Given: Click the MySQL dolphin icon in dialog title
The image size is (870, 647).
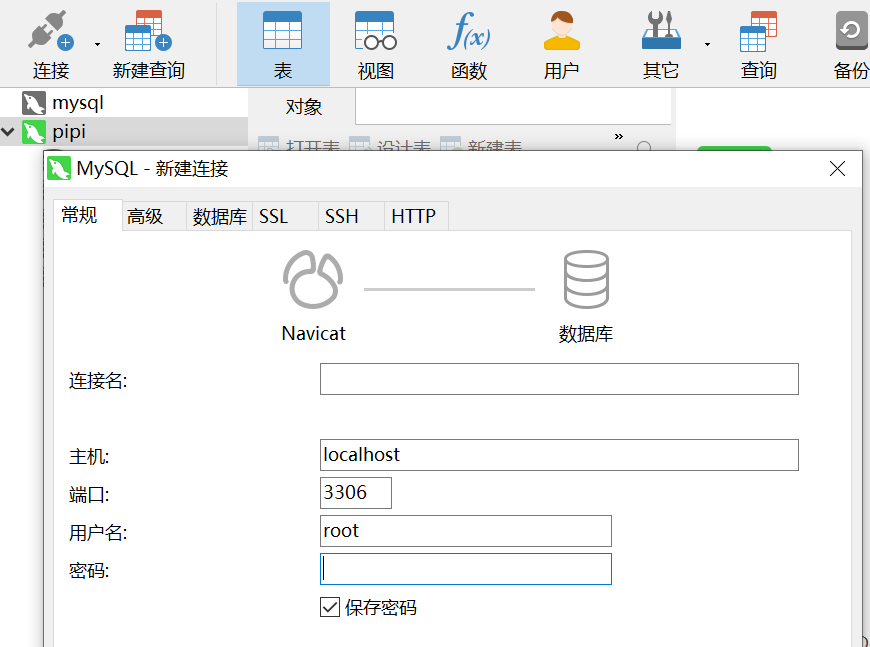Looking at the screenshot, I should [x=59, y=168].
